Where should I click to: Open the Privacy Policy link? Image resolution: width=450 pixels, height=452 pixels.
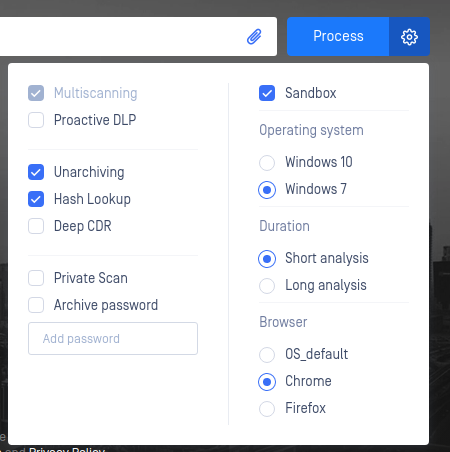coord(67,449)
